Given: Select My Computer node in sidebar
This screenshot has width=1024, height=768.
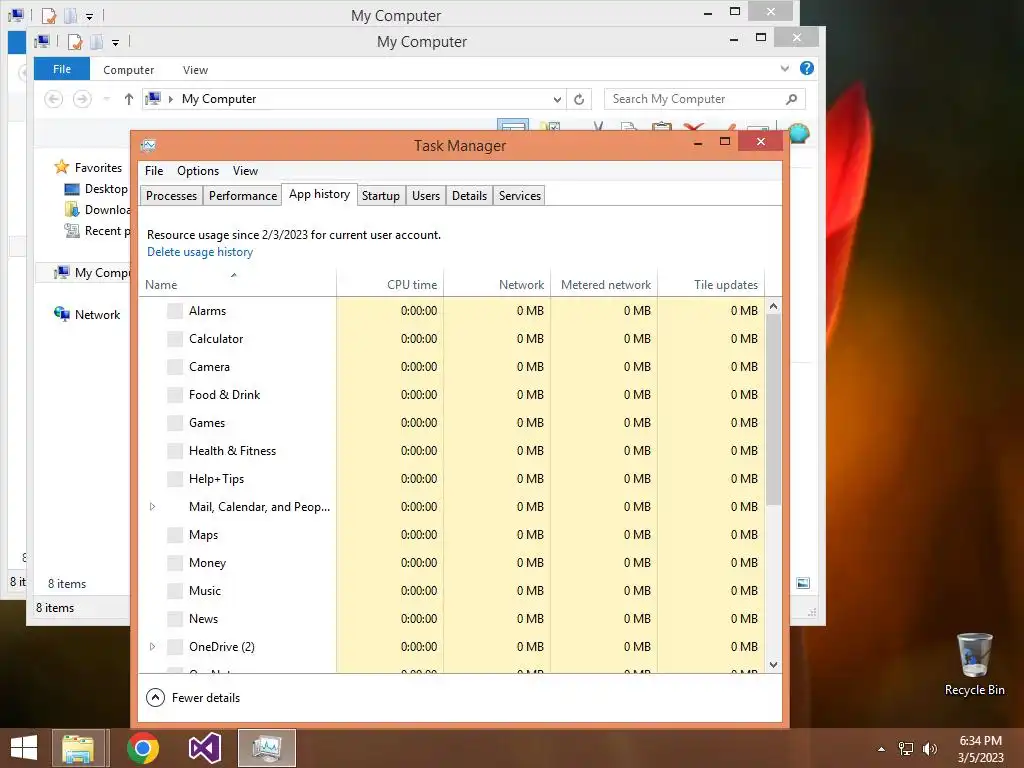Looking at the screenshot, I should [93, 272].
